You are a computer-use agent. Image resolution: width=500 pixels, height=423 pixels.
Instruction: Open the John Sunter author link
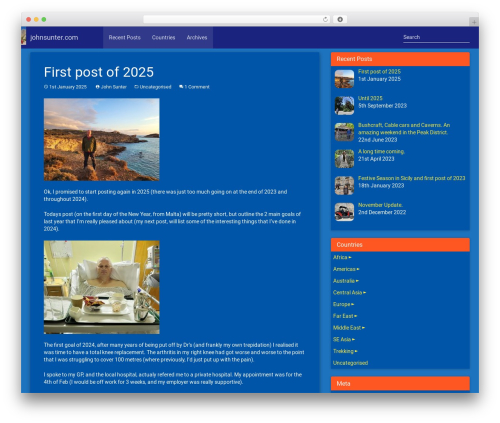(x=114, y=87)
